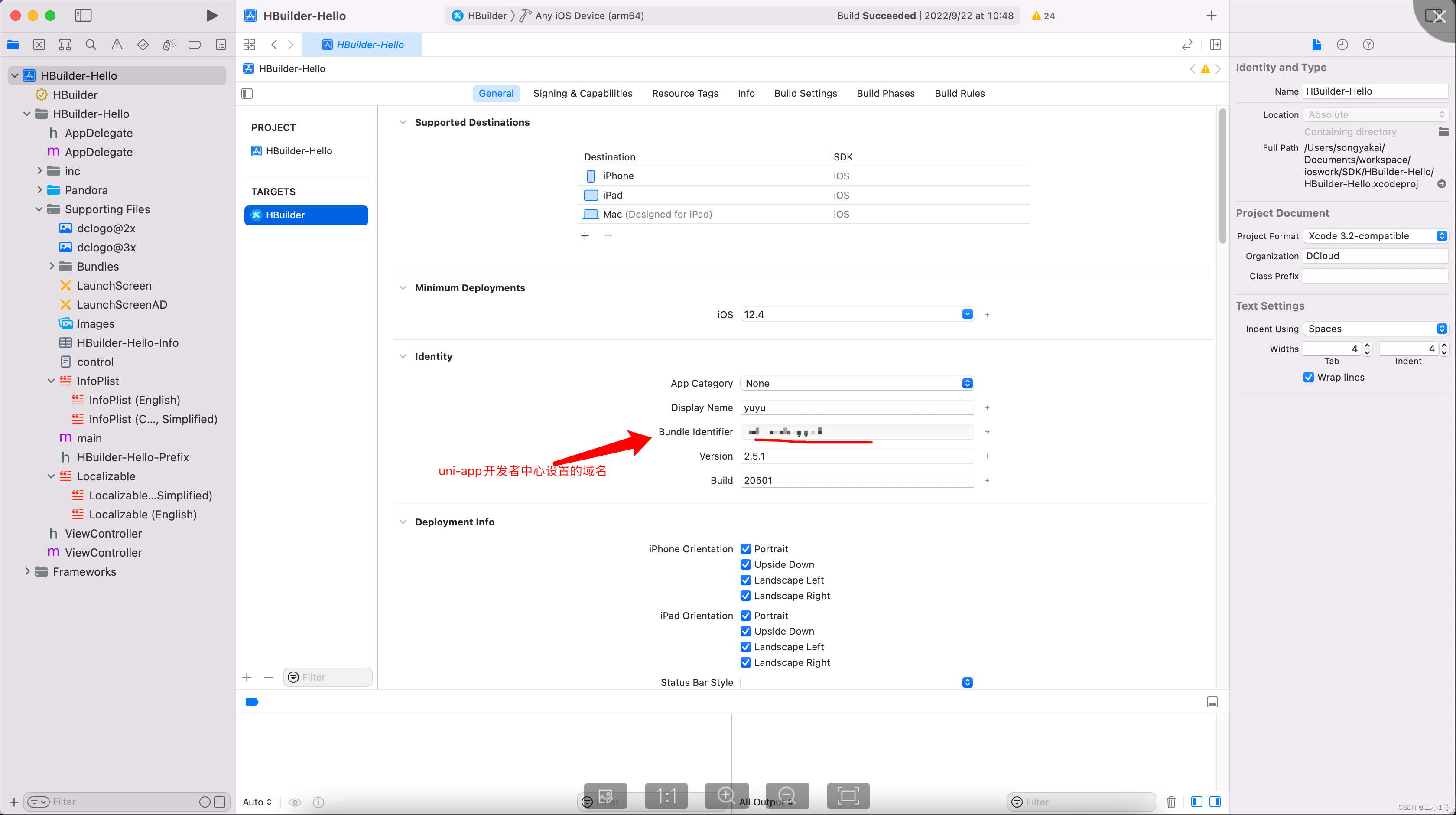Open All Output console selector

point(766,802)
